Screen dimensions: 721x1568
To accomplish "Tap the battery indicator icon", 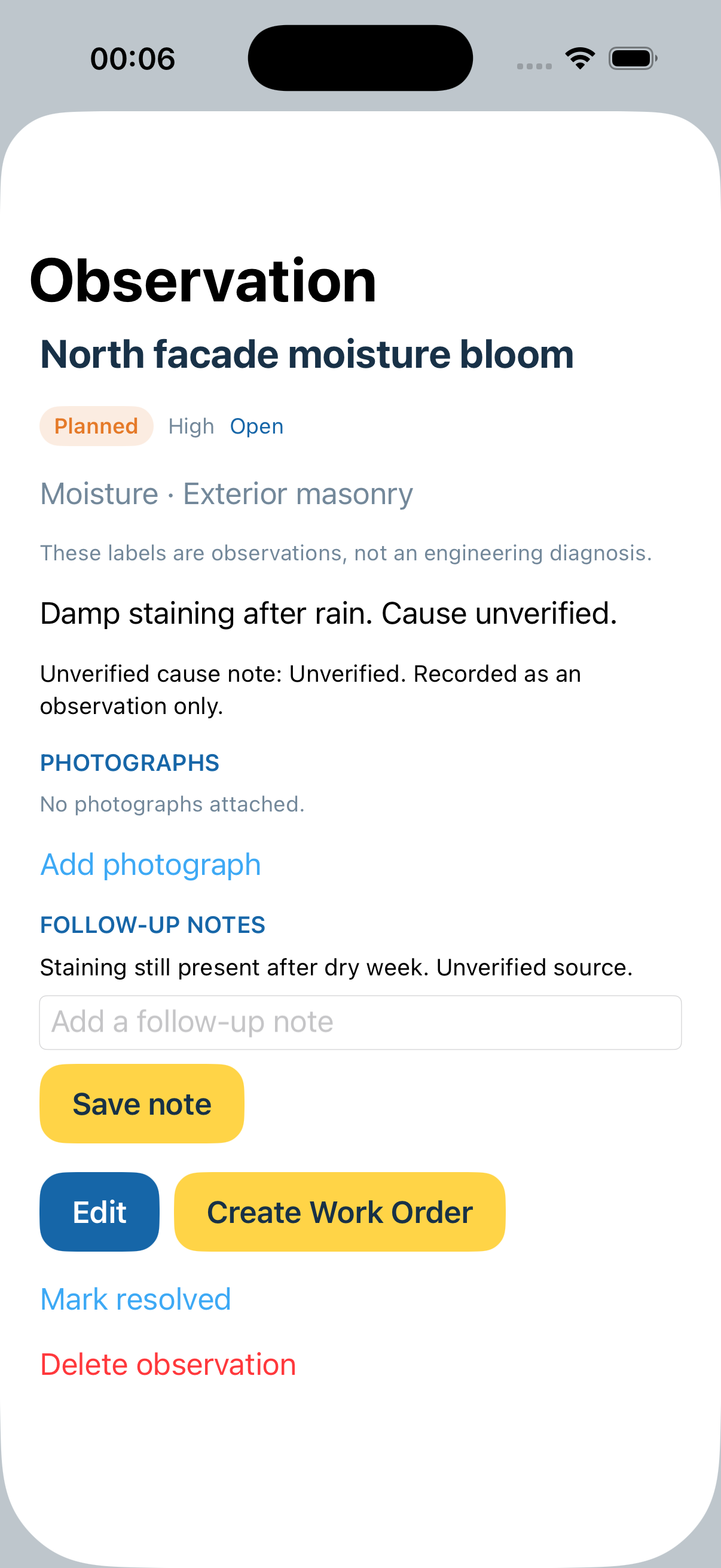I will point(633,59).
